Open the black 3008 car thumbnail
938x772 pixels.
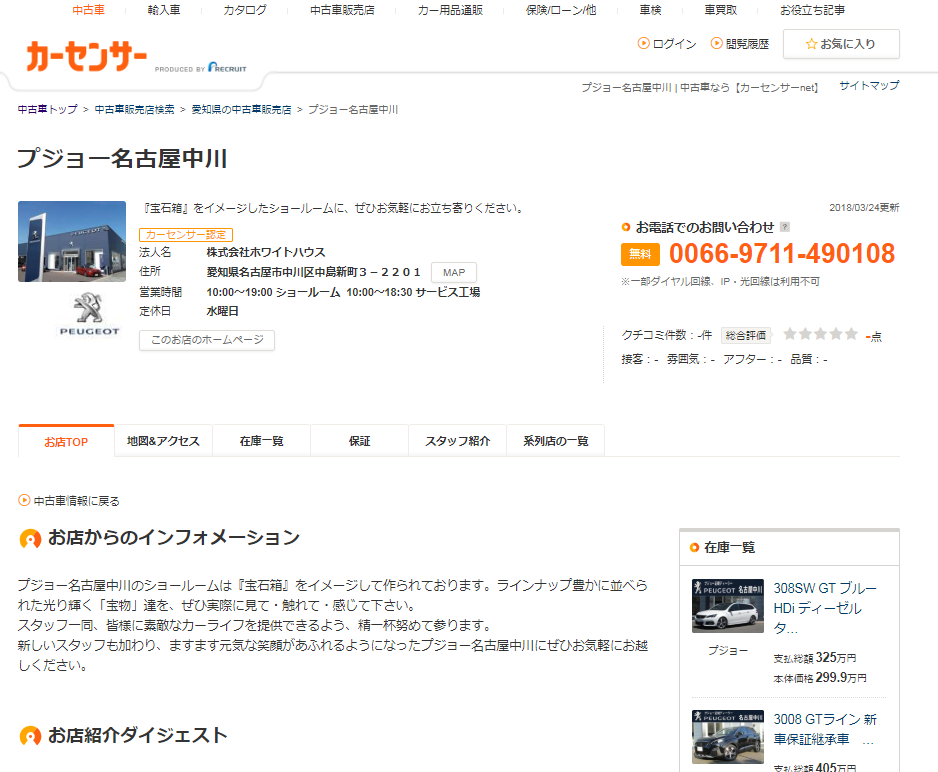(x=728, y=737)
